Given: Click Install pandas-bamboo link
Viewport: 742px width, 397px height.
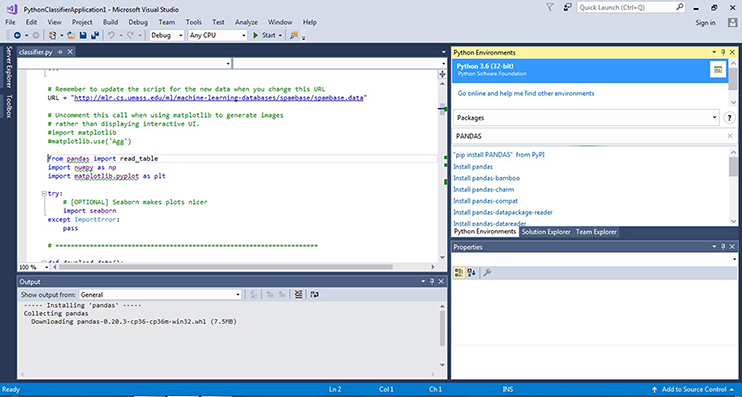Looking at the screenshot, I should pos(486,178).
